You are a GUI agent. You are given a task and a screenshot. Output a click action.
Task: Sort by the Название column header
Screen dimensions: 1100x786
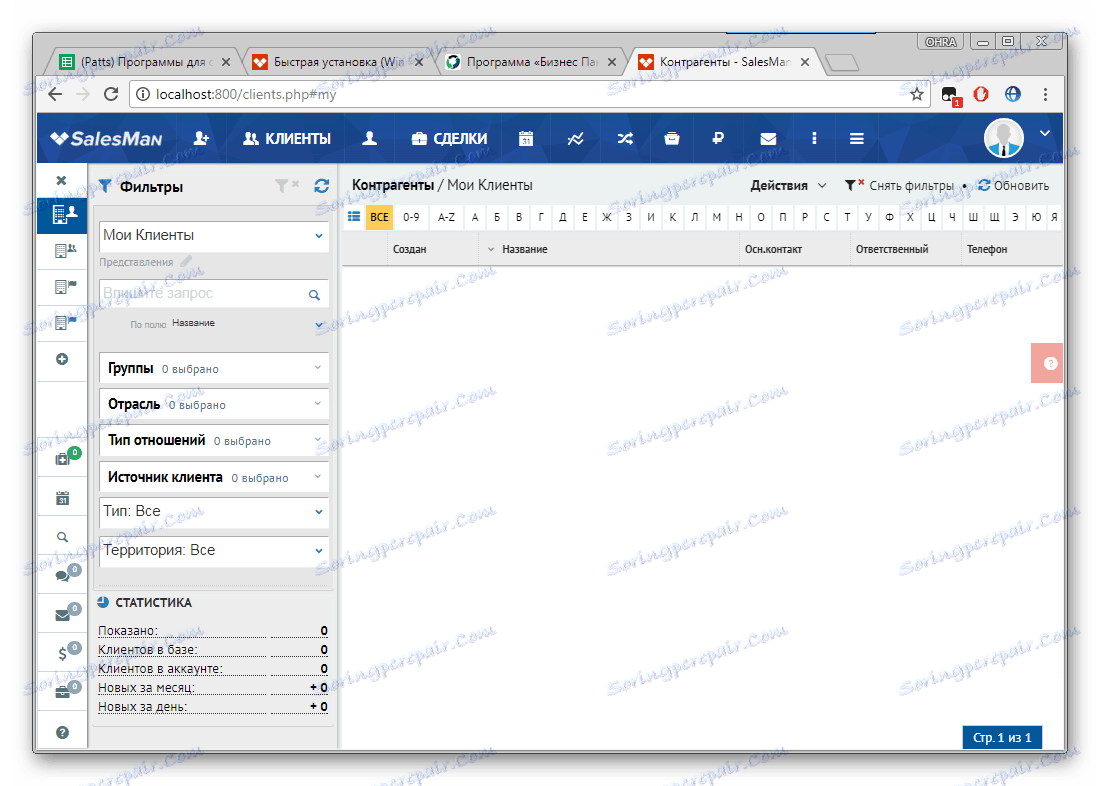pos(524,249)
